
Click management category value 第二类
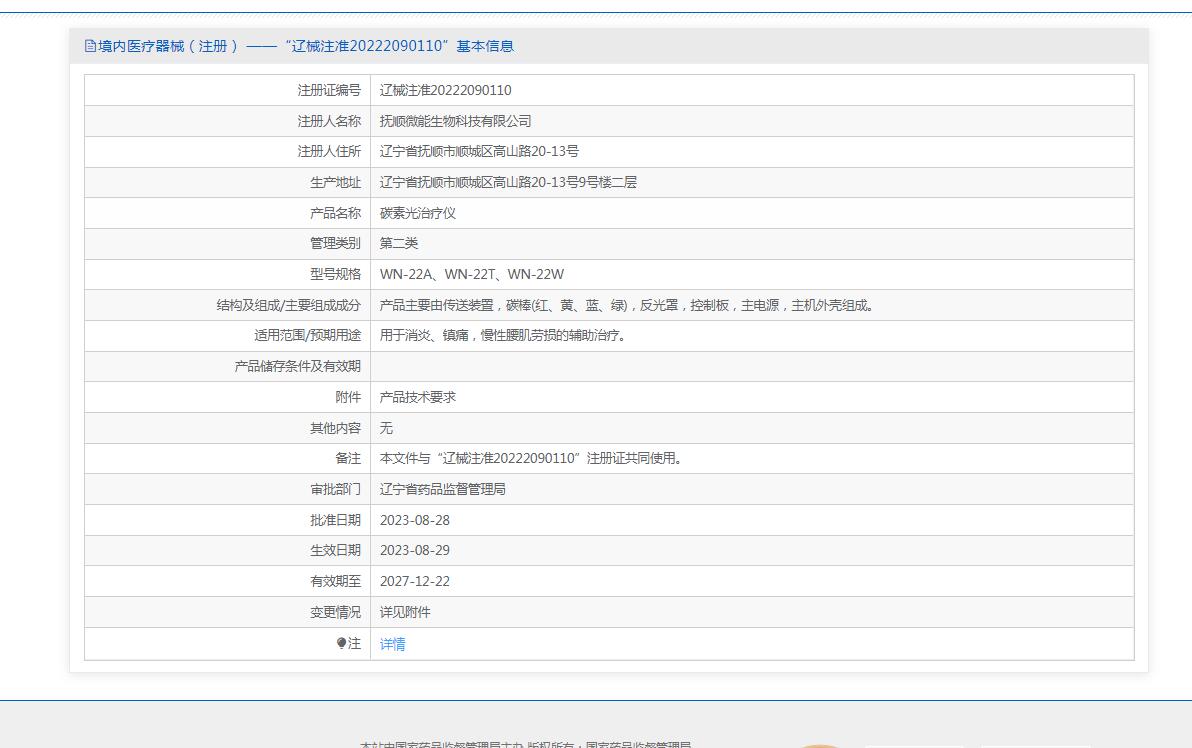399,243
